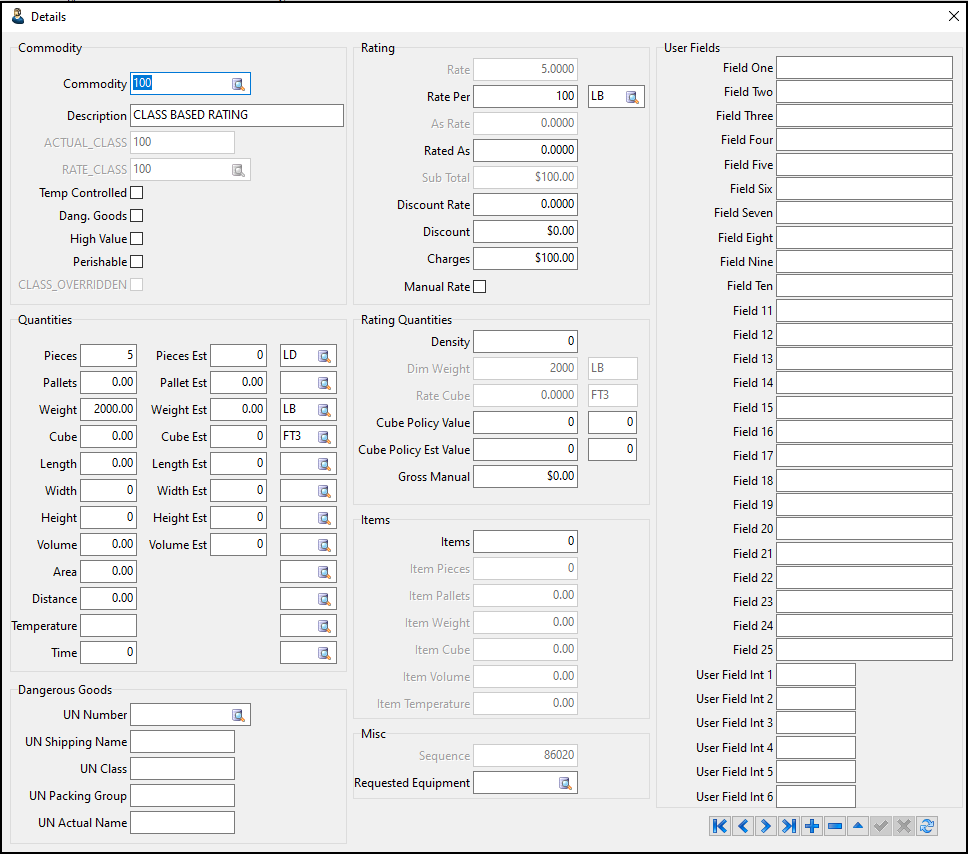The height and width of the screenshot is (854, 968).
Task: Go to first record in navigator
Action: point(719,826)
